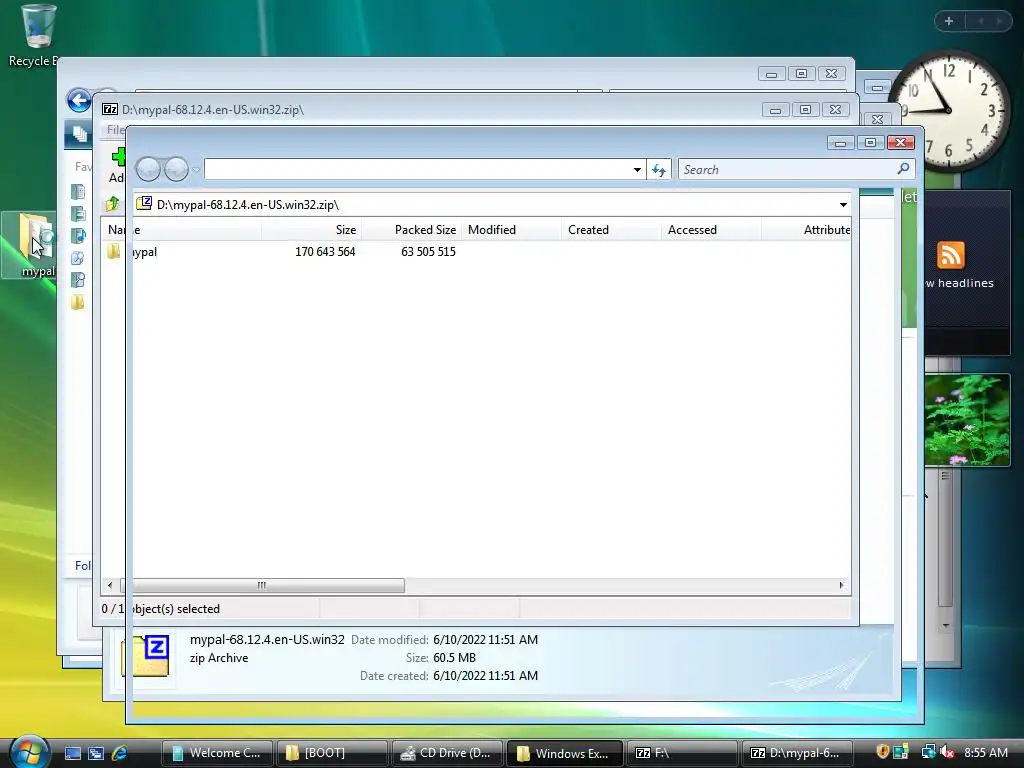The image size is (1024, 768).
Task: Open Documents favorite link icon in rear Explorer
Action: (x=78, y=191)
